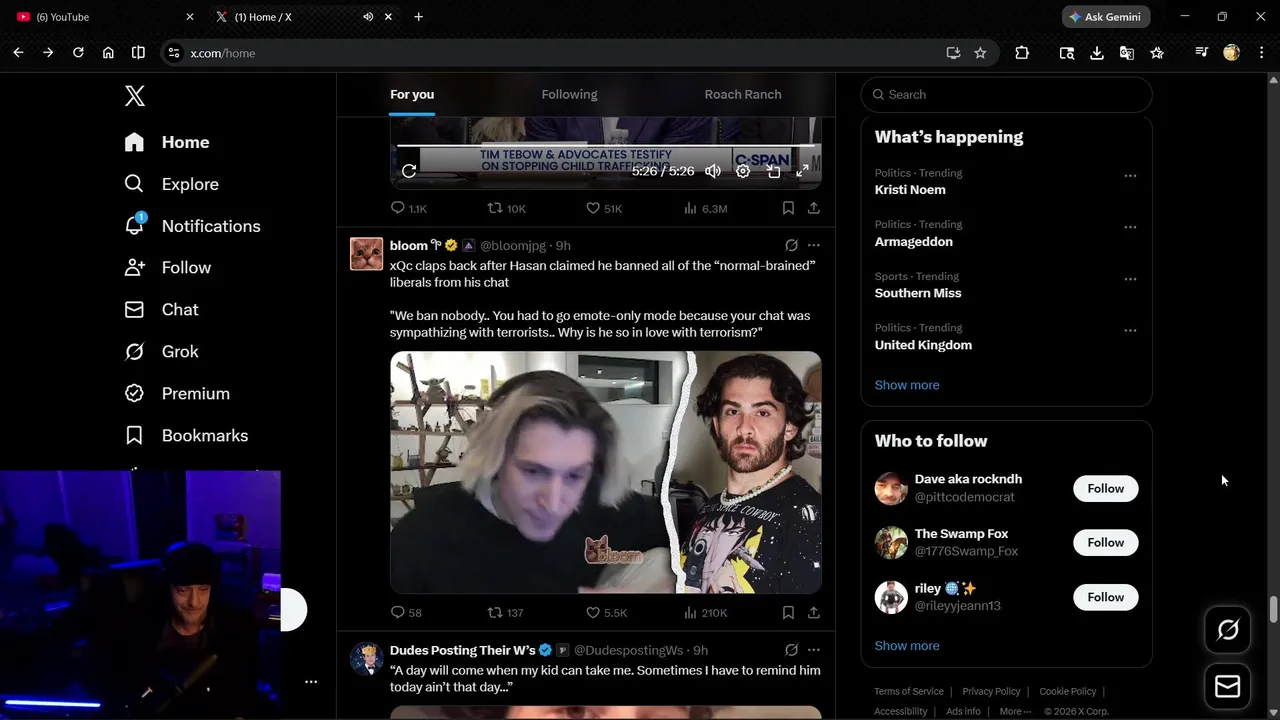Share the C-SPAN video post
The width and height of the screenshot is (1280, 720).
tap(814, 208)
